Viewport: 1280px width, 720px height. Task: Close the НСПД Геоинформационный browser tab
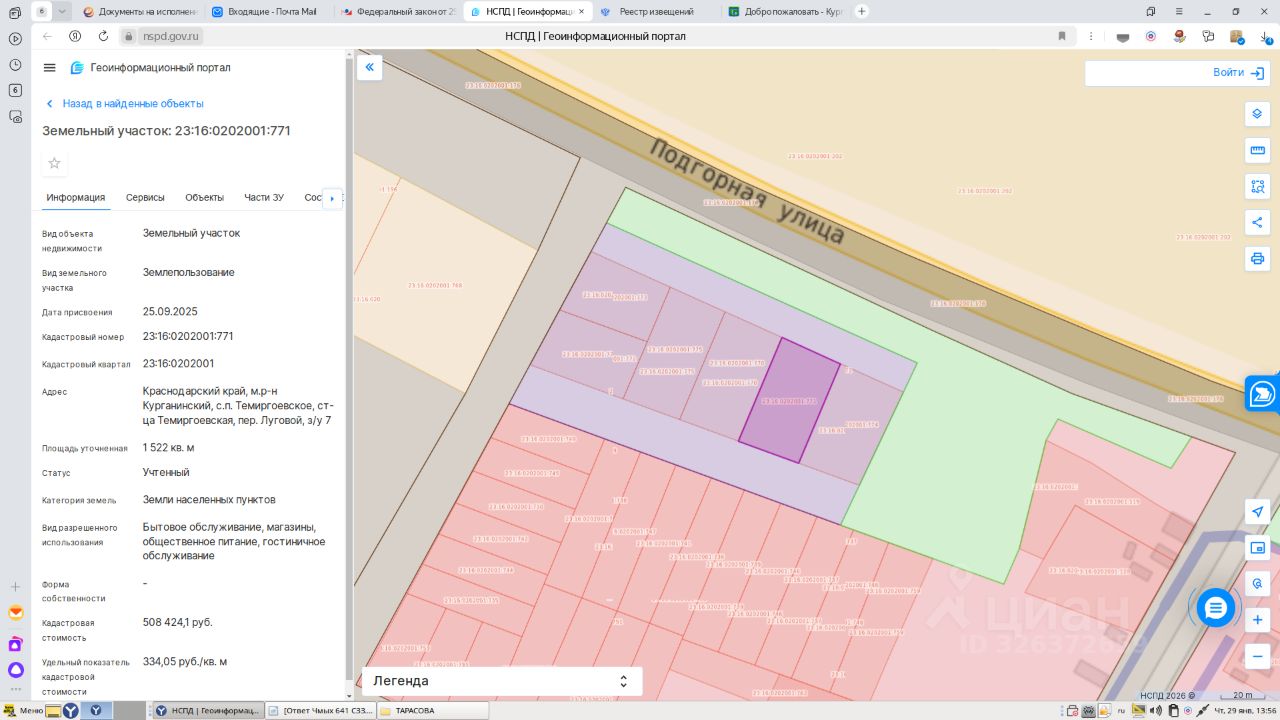coord(583,11)
